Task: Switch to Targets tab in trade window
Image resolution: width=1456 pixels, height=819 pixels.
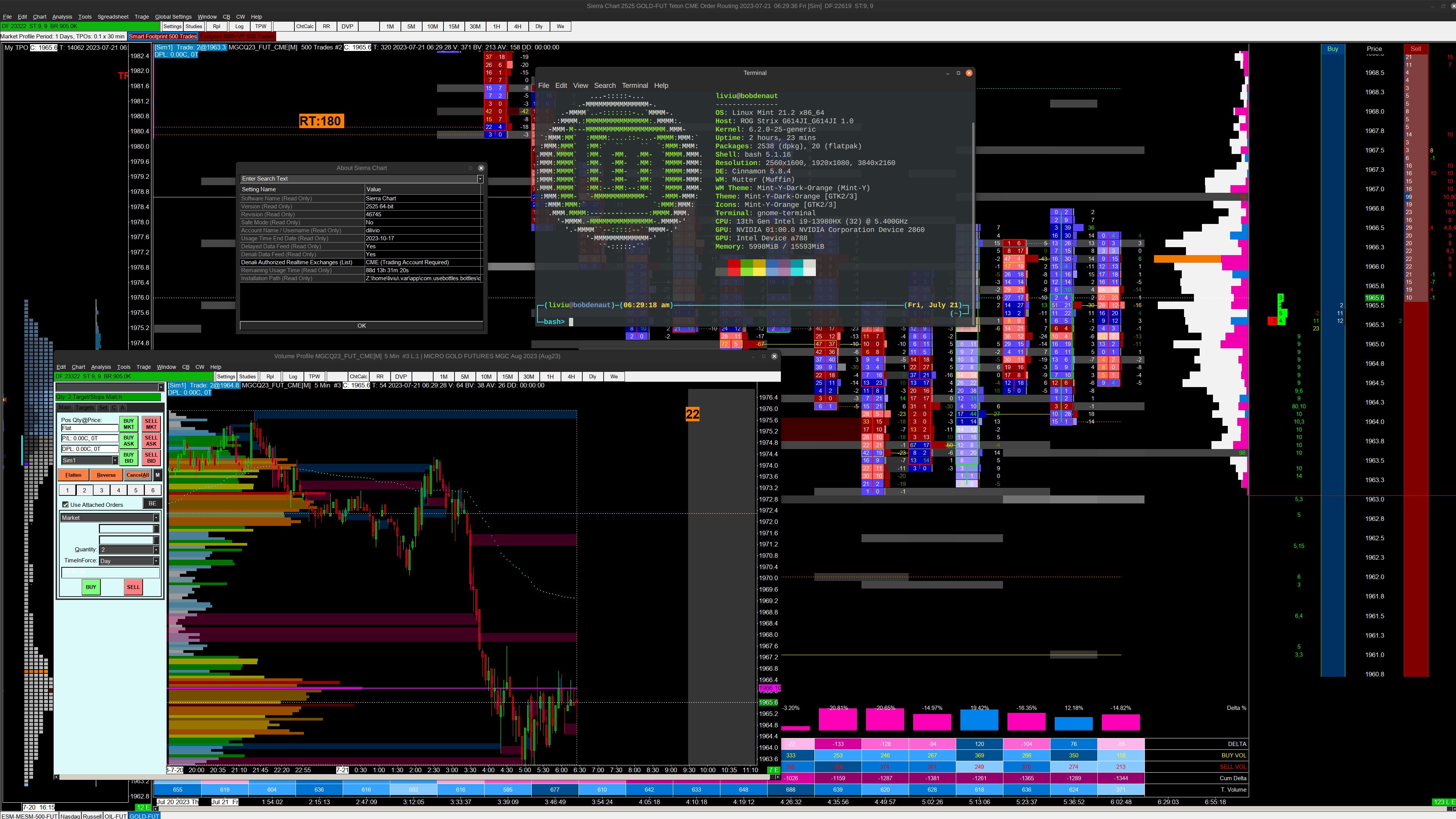Action: click(x=85, y=407)
